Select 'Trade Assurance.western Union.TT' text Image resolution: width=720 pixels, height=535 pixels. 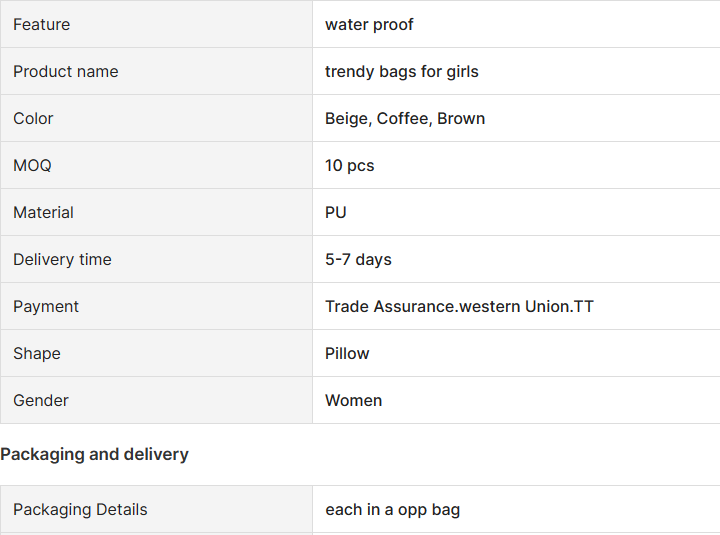(459, 306)
